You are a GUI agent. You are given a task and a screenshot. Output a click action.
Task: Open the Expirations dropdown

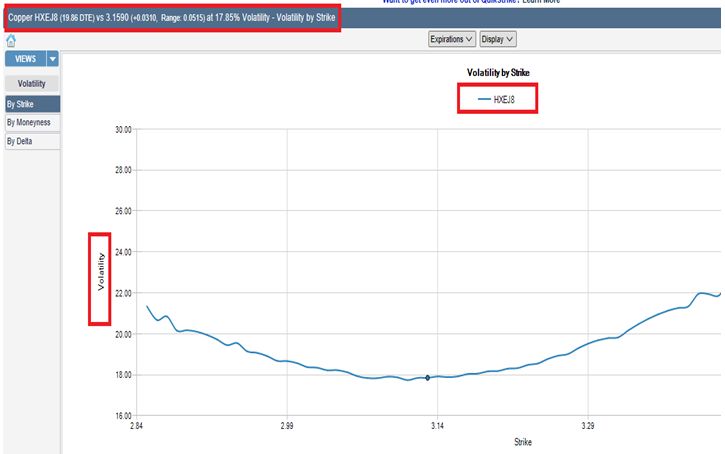(451, 39)
